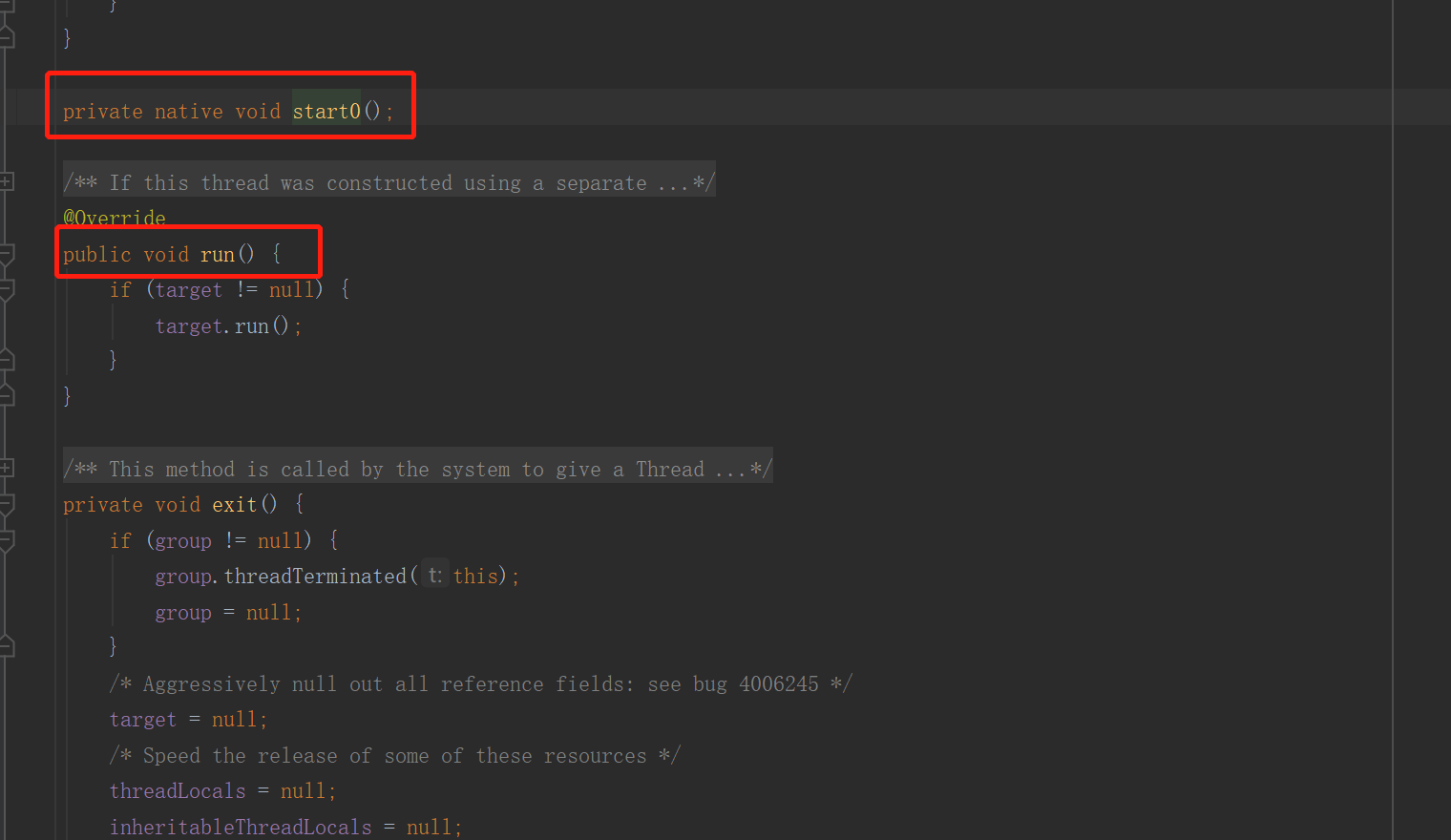Click the 'group = null;' assignment line
Viewport: 1451px width, 840px height.
tap(228, 613)
